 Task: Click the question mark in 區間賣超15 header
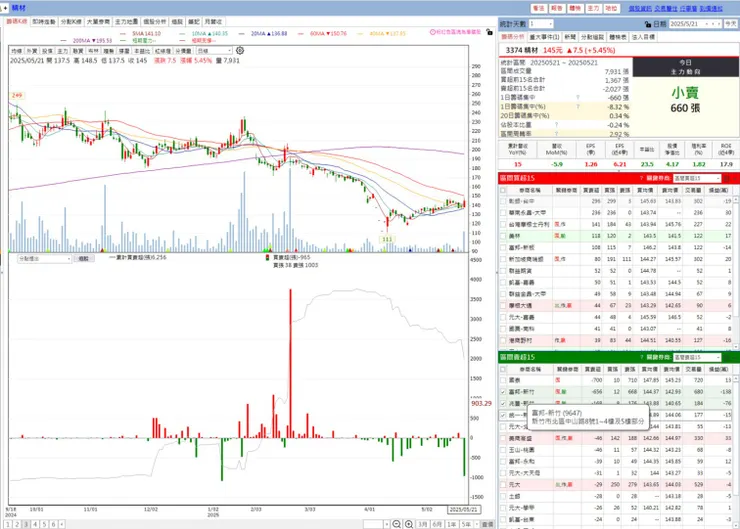click(x=641, y=357)
